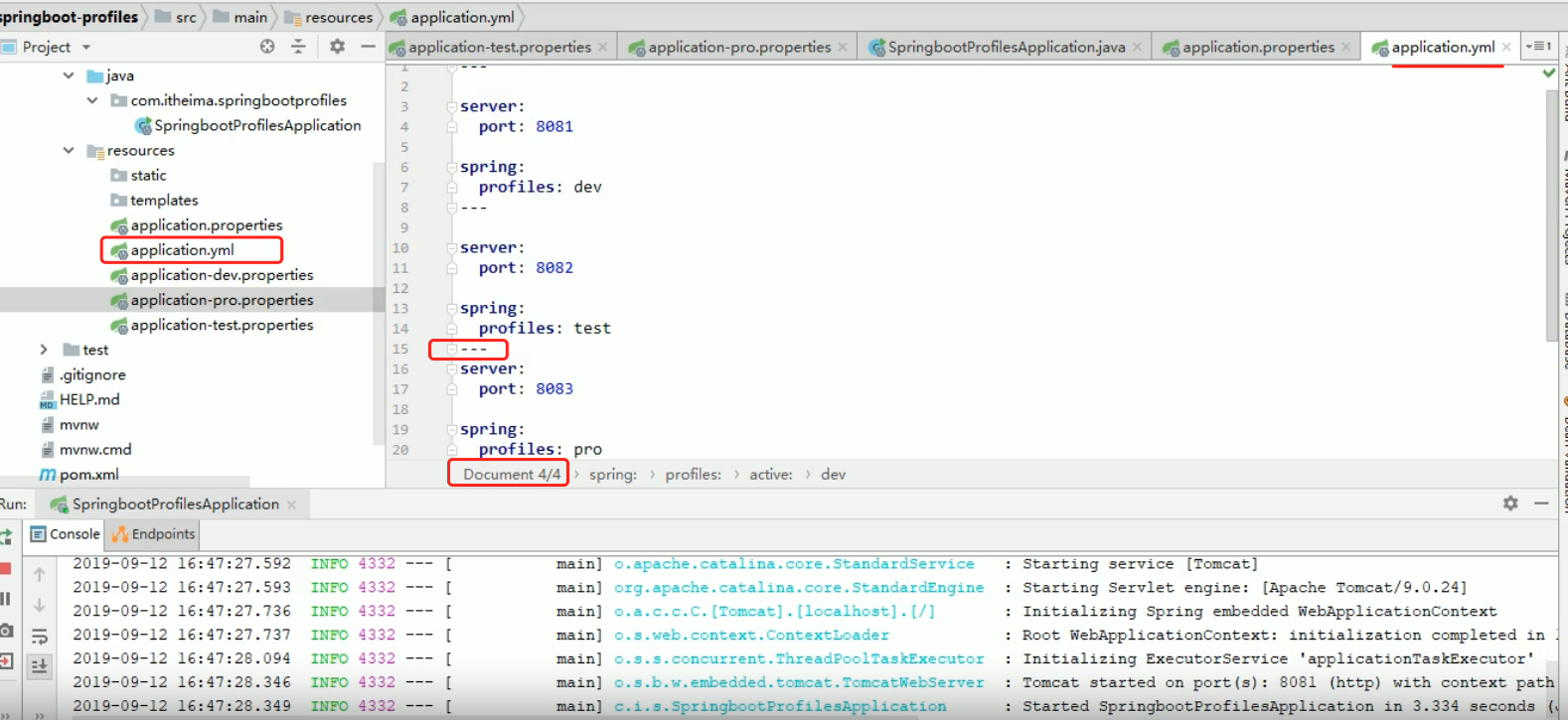Image resolution: width=1568 pixels, height=720 pixels.
Task: Toggle pause output in Run panel
Action: (5, 599)
